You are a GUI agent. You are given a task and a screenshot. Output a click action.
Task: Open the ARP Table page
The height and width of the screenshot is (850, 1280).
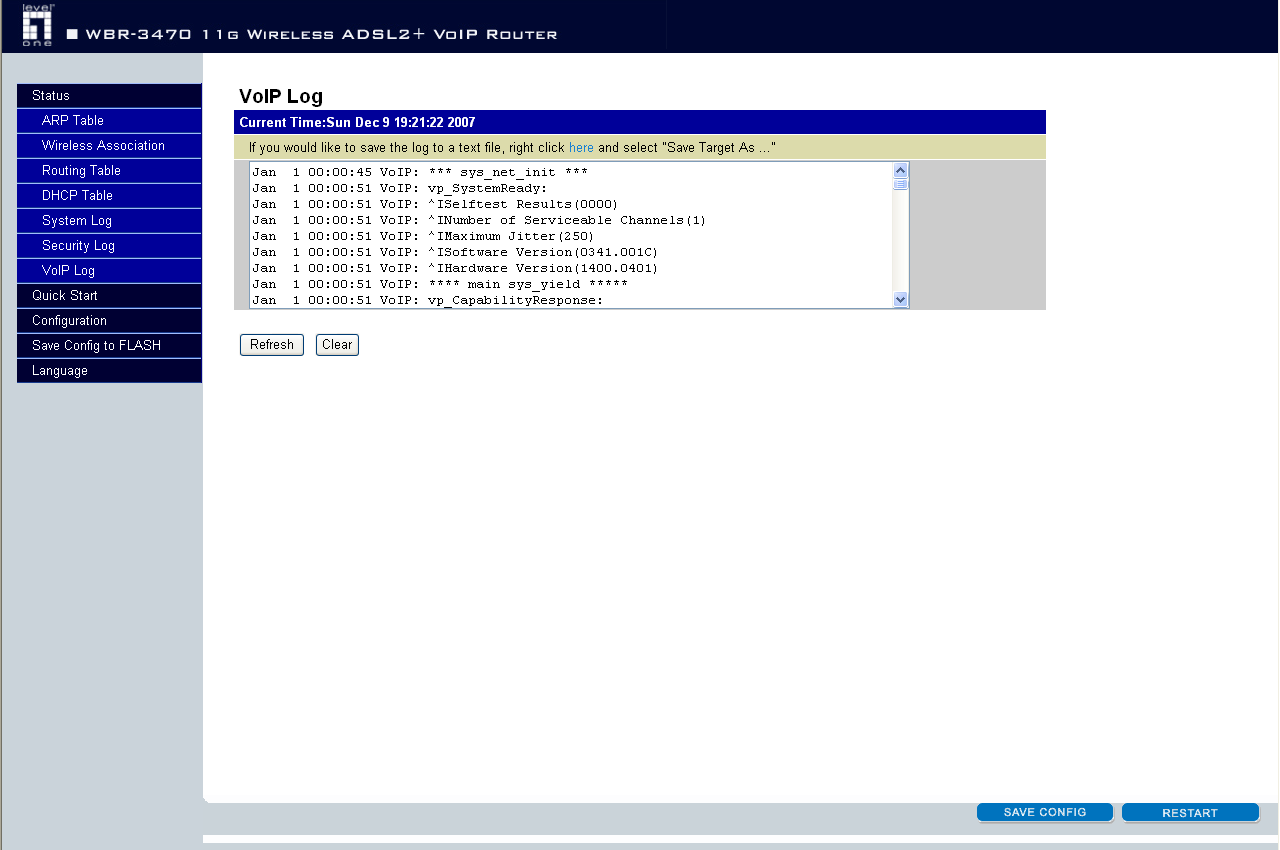(x=109, y=121)
